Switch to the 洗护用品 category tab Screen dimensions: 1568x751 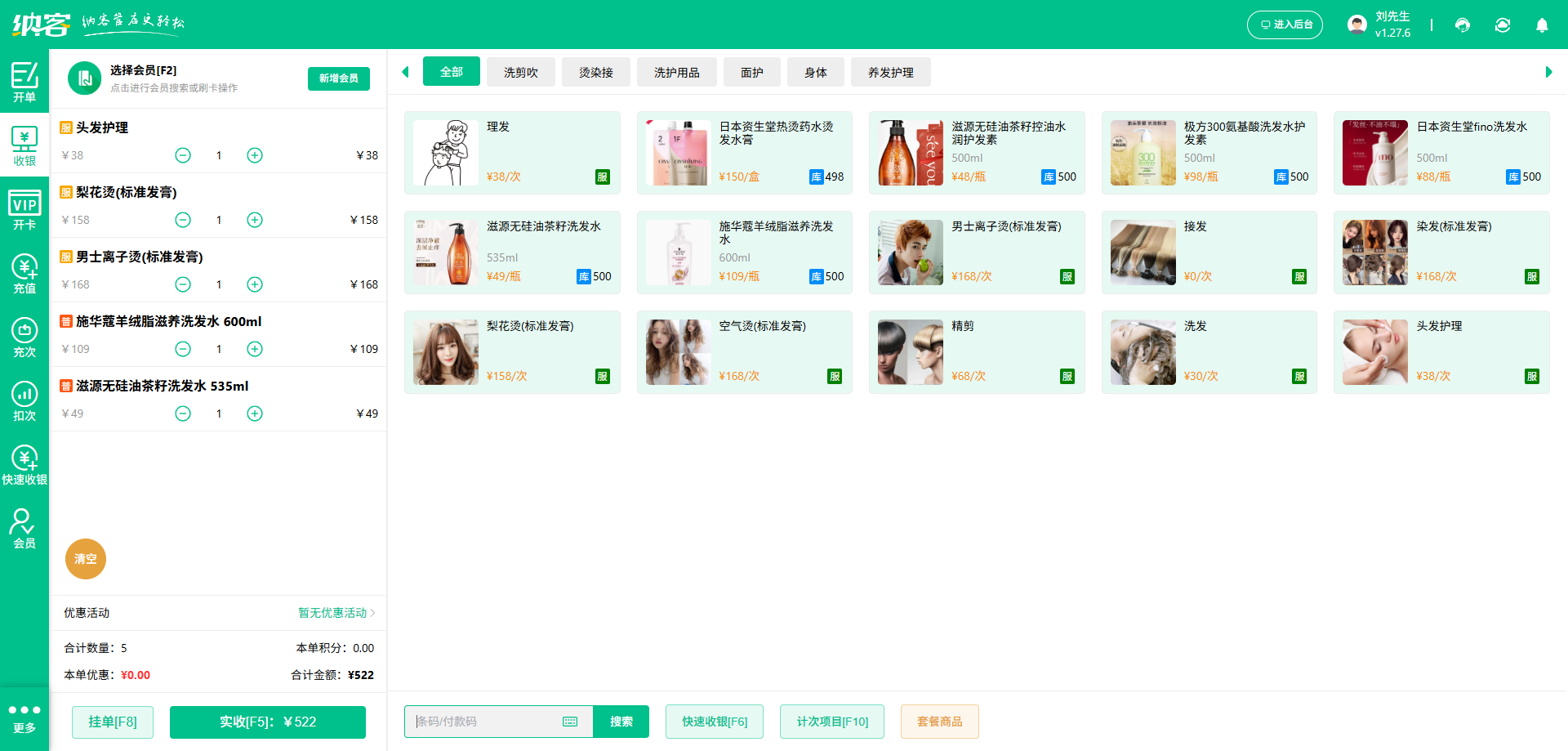tap(676, 72)
